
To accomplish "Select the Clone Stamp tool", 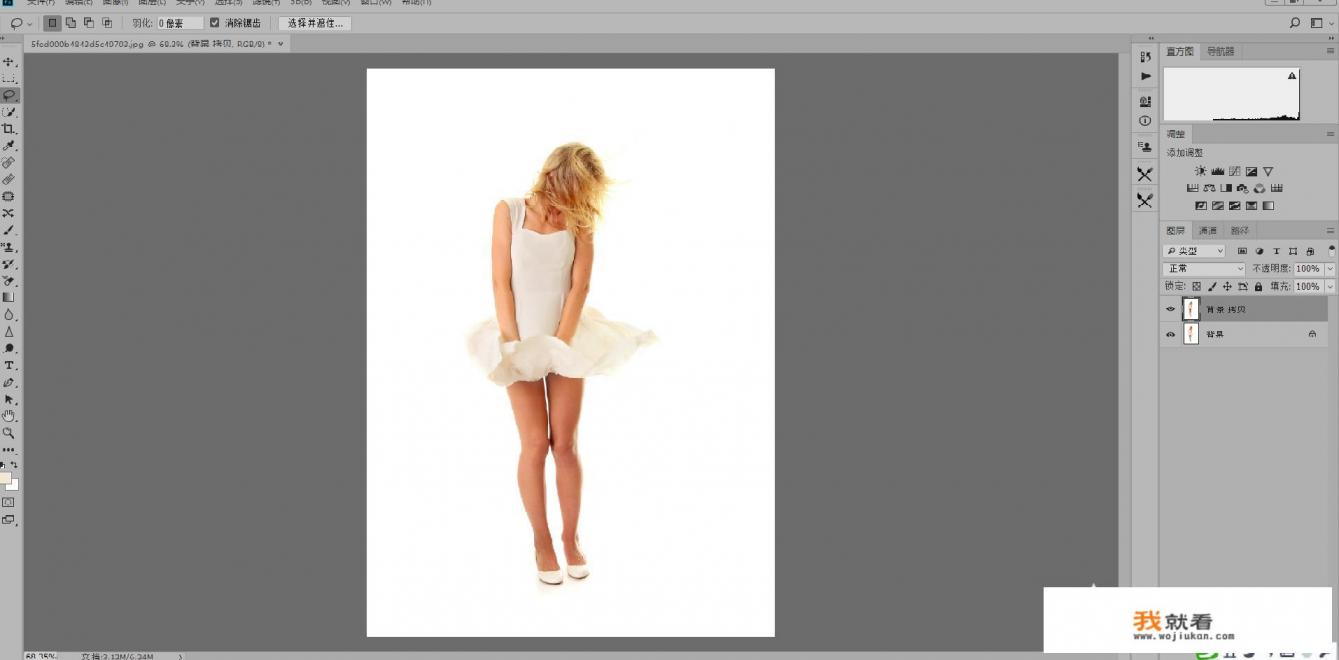I will pos(9,247).
